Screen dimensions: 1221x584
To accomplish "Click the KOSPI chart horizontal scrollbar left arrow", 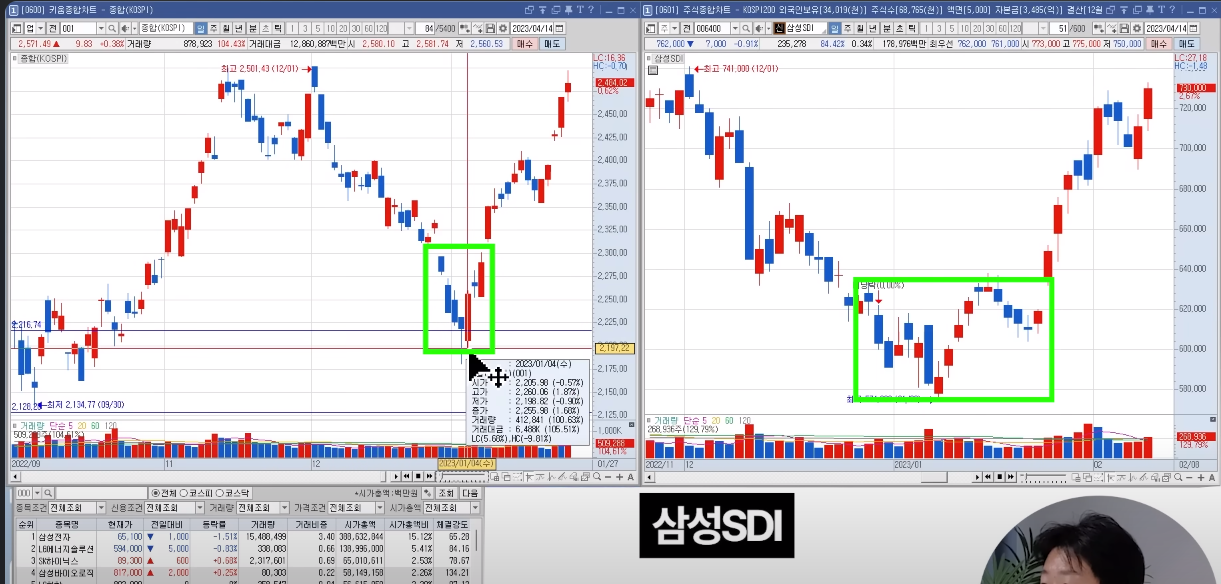I will point(15,476).
